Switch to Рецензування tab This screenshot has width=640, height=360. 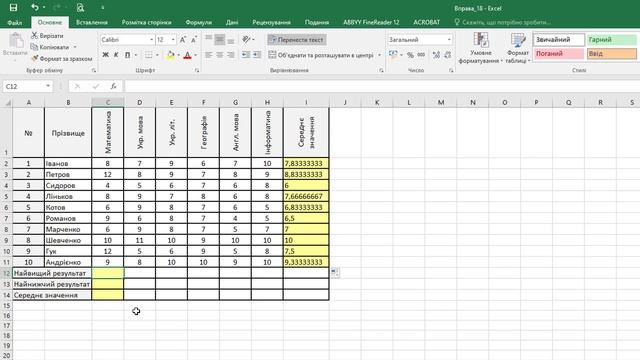point(271,22)
